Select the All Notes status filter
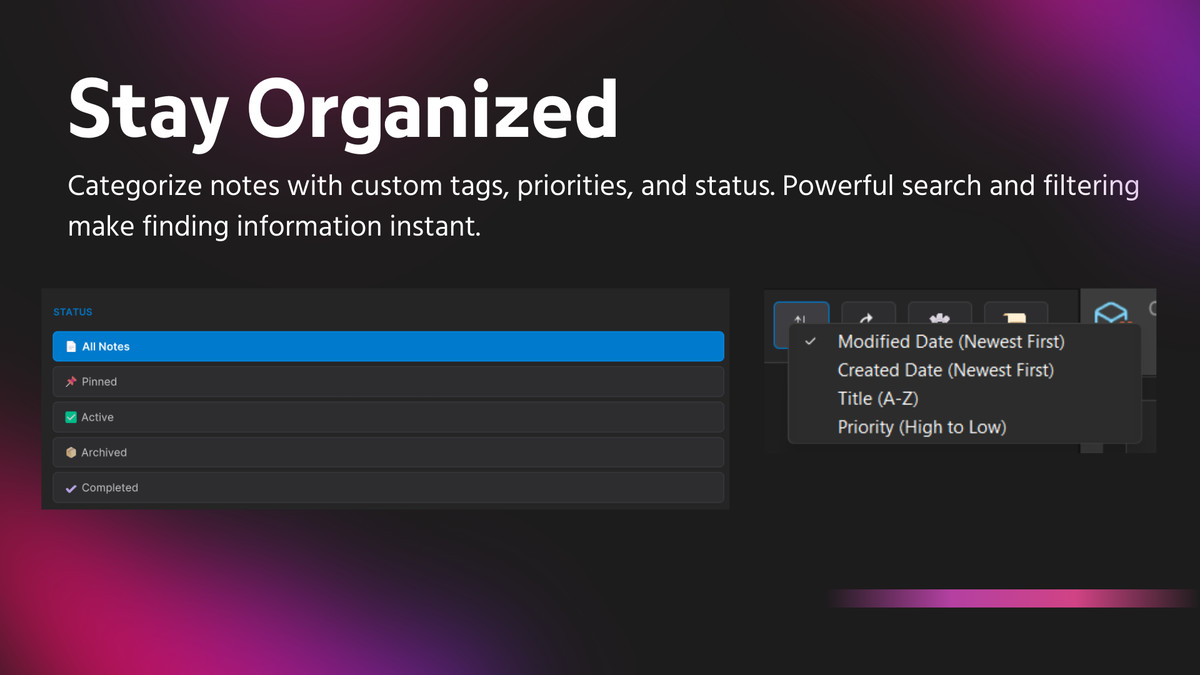Screen dimensions: 1200x675 [x=388, y=346]
